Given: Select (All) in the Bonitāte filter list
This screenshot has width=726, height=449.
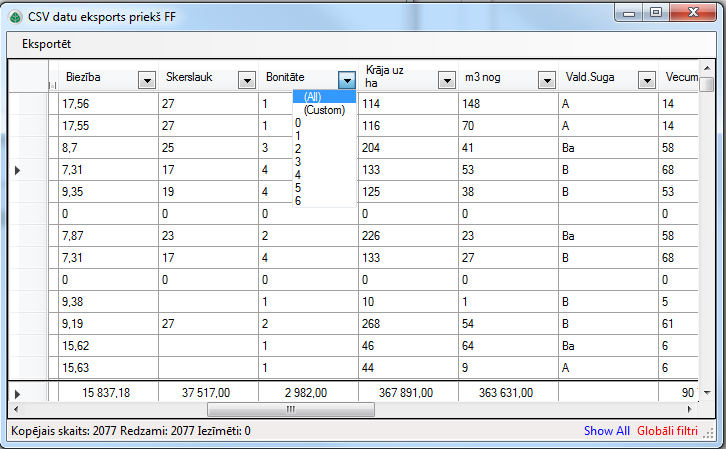Looking at the screenshot, I should click(x=313, y=97).
